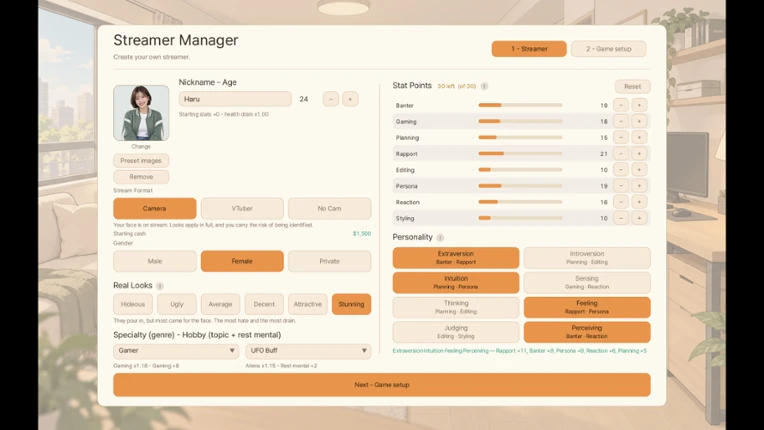Pick the Feeling personality trait

[587, 307]
